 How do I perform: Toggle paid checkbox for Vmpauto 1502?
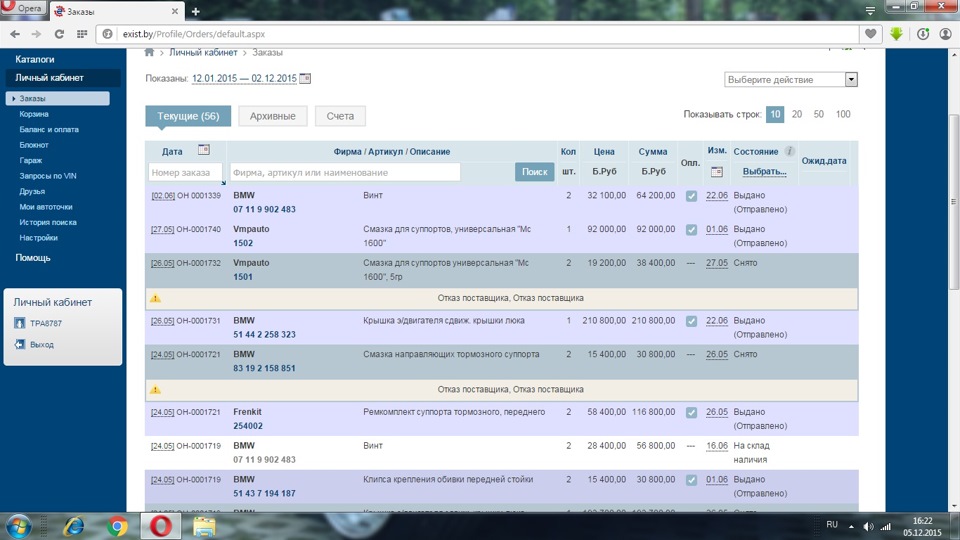point(691,230)
